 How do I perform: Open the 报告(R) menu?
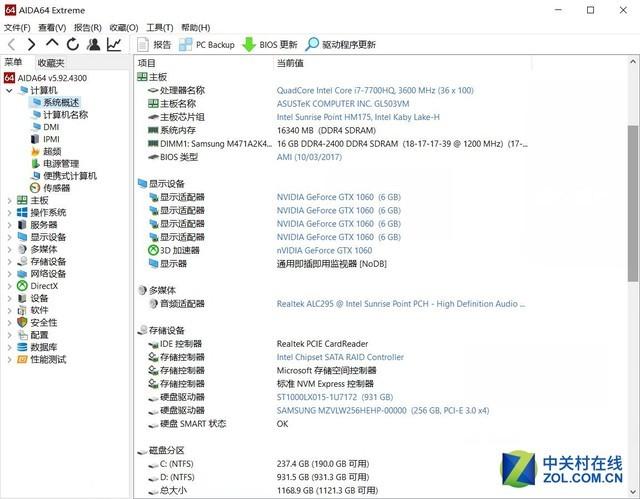coord(87,28)
